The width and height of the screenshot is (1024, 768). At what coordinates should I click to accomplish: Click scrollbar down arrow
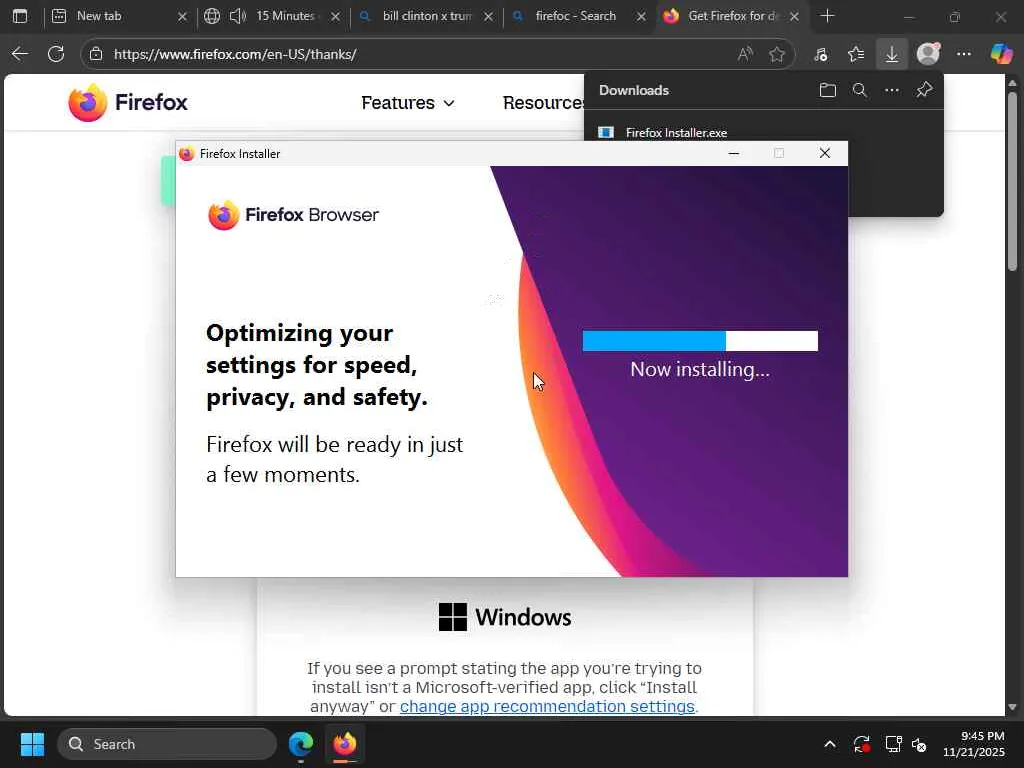coord(1012,707)
